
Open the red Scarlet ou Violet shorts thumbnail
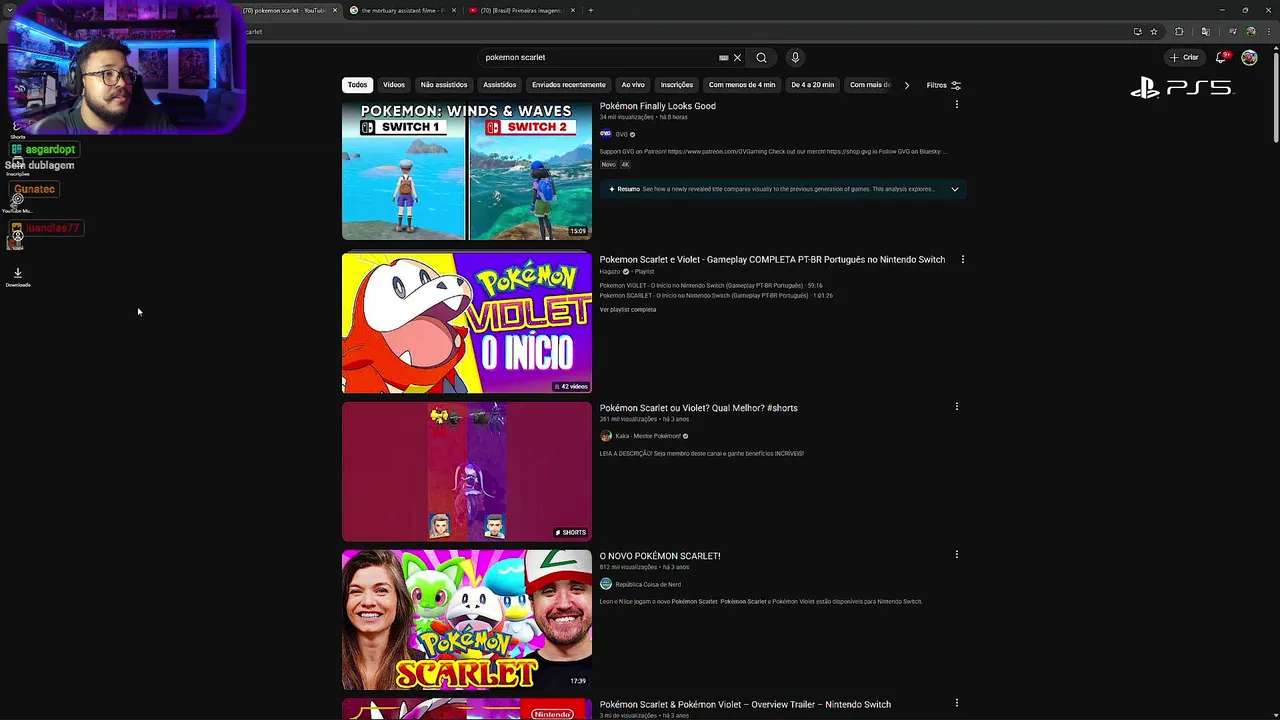tap(467, 471)
